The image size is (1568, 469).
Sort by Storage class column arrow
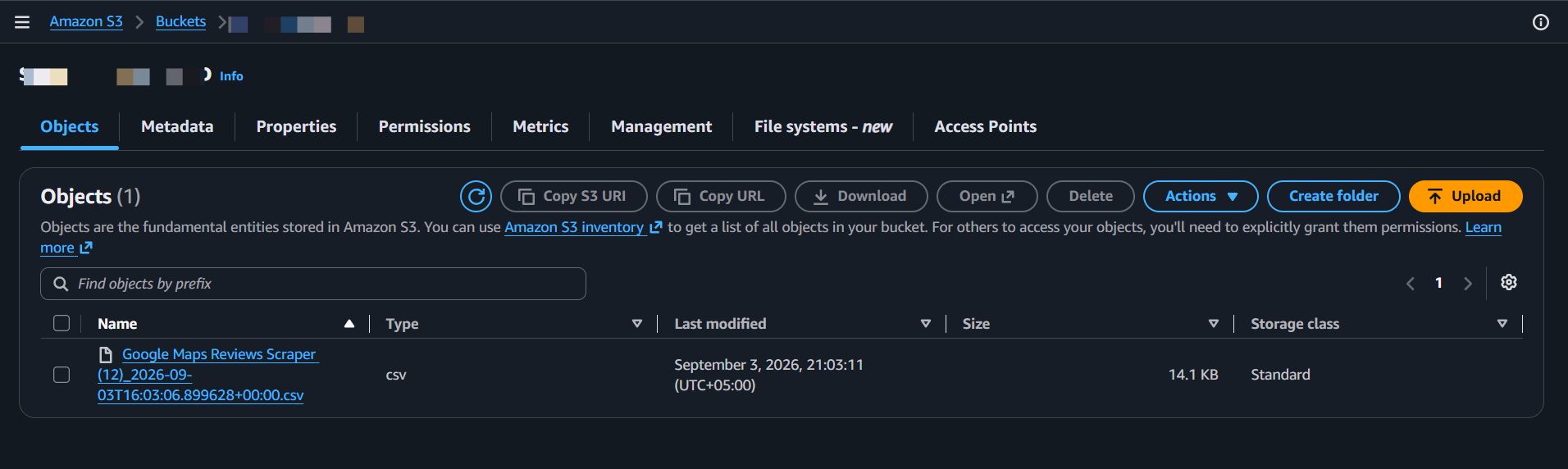(1502, 324)
